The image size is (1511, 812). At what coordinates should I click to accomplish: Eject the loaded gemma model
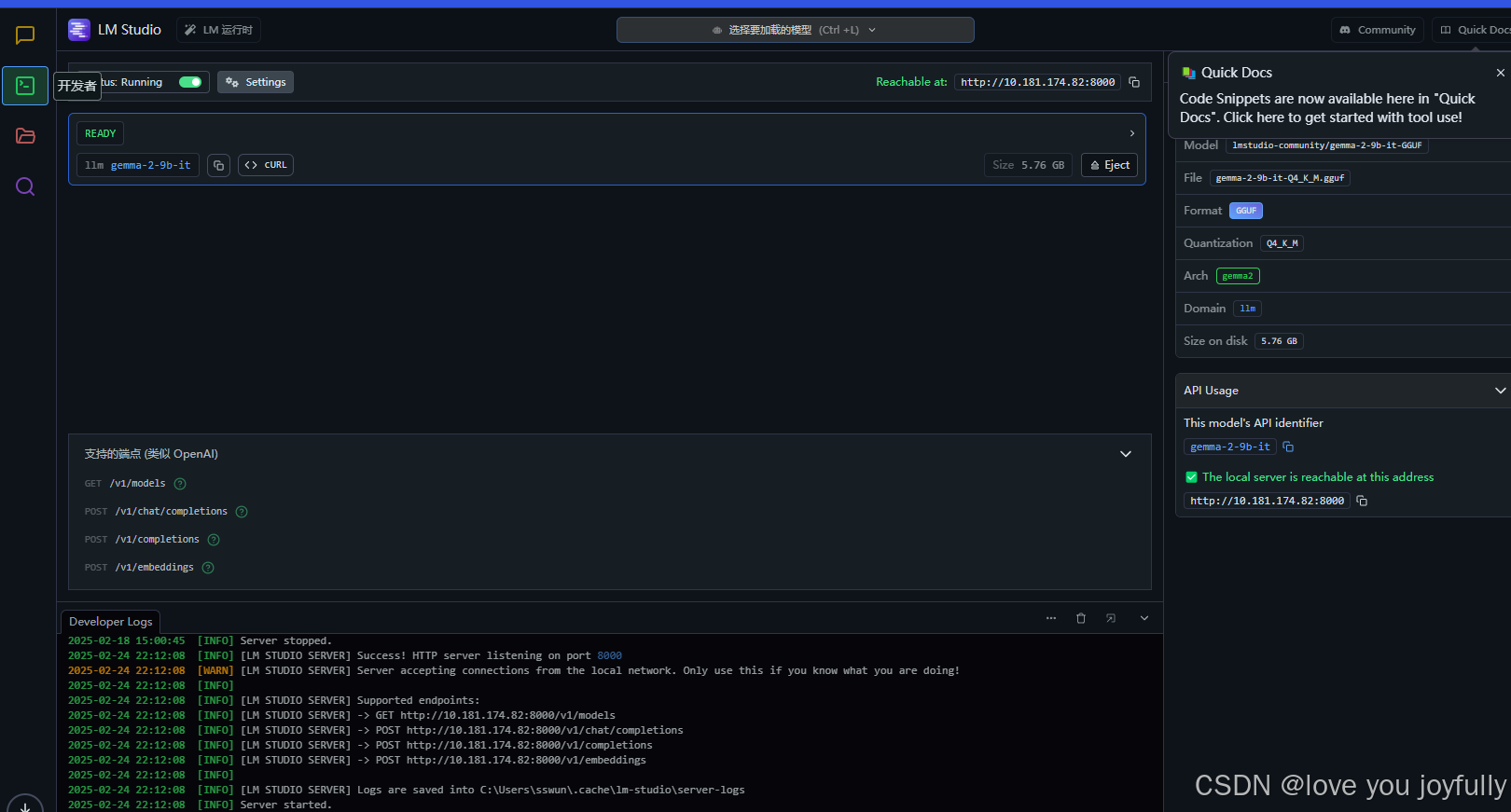point(1109,165)
